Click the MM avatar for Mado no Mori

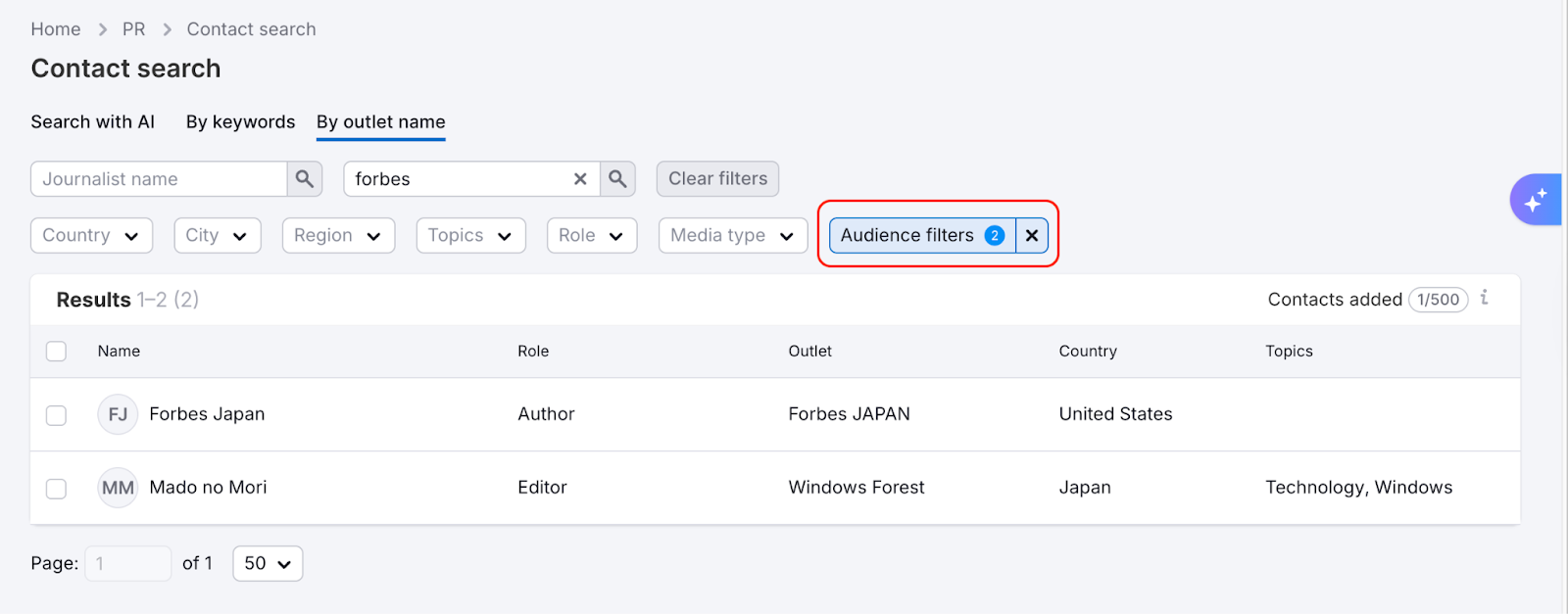118,488
